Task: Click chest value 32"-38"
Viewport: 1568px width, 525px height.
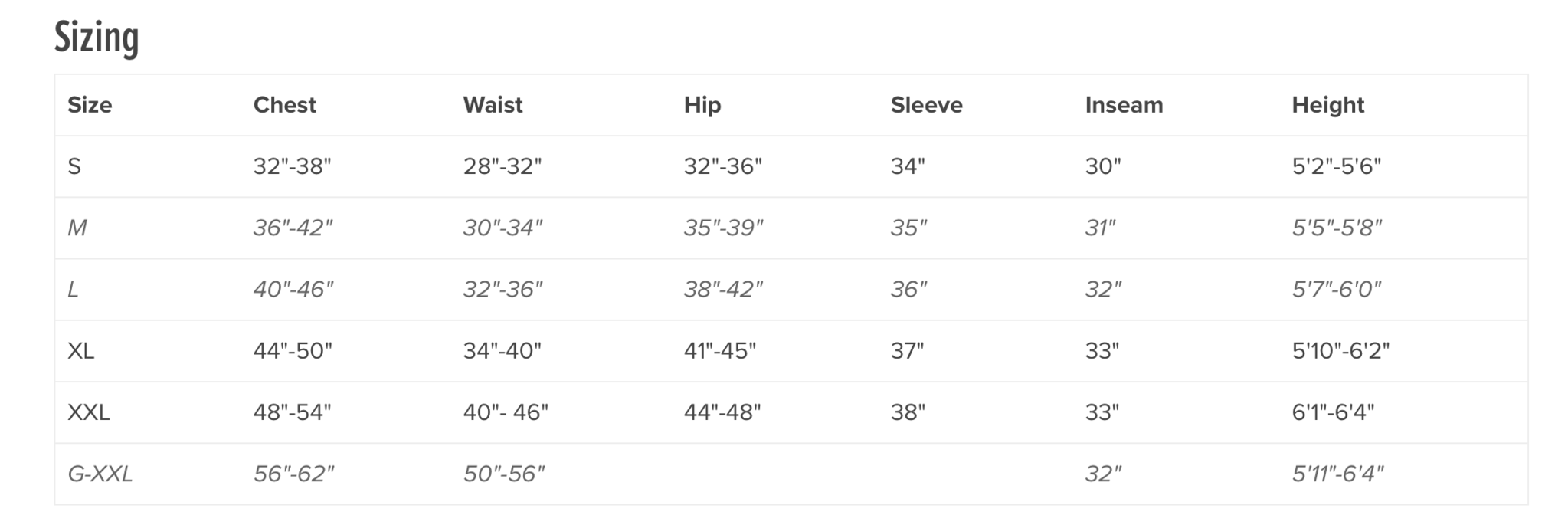Action: [292, 166]
